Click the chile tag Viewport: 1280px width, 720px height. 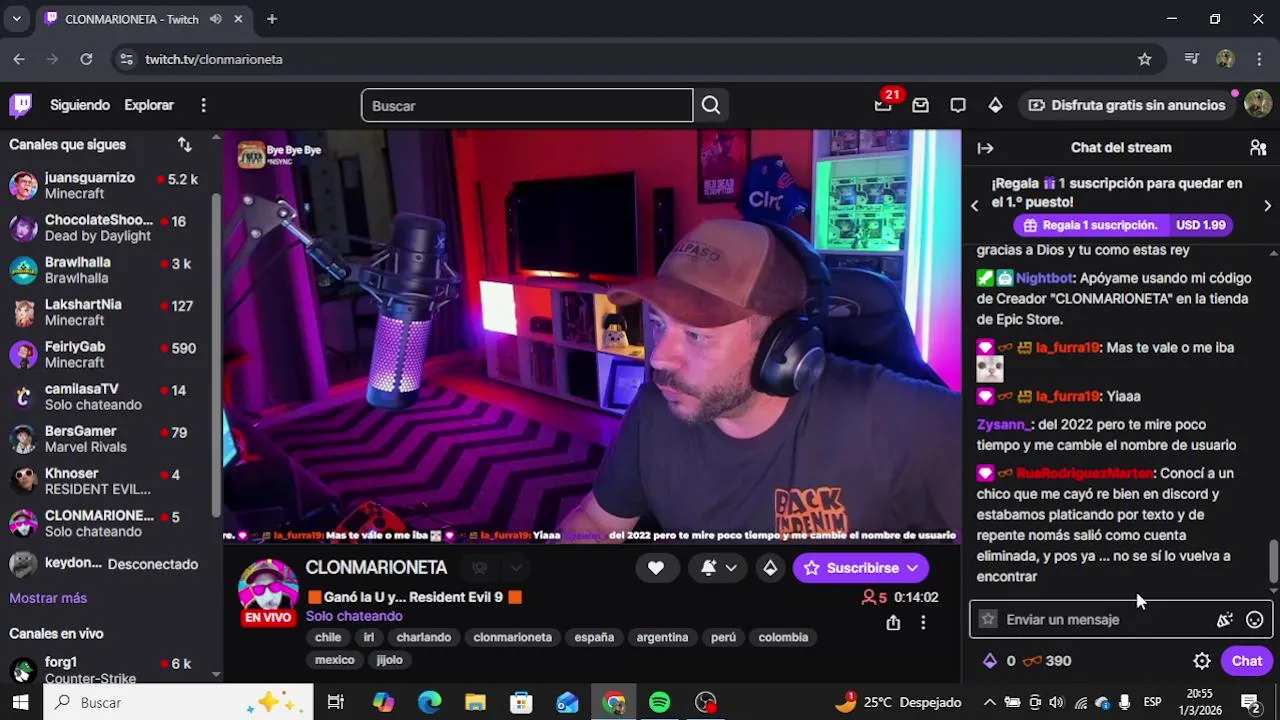point(328,637)
